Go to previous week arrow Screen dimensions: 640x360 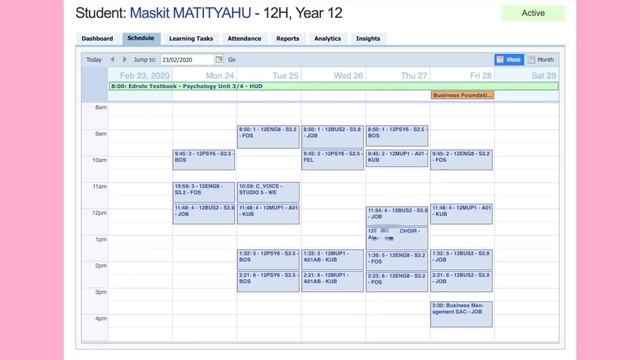point(112,60)
